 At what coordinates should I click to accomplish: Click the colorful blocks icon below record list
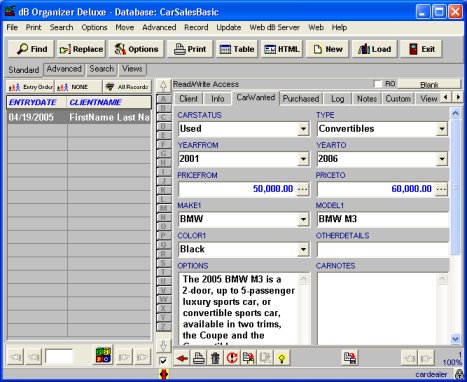coord(103,355)
